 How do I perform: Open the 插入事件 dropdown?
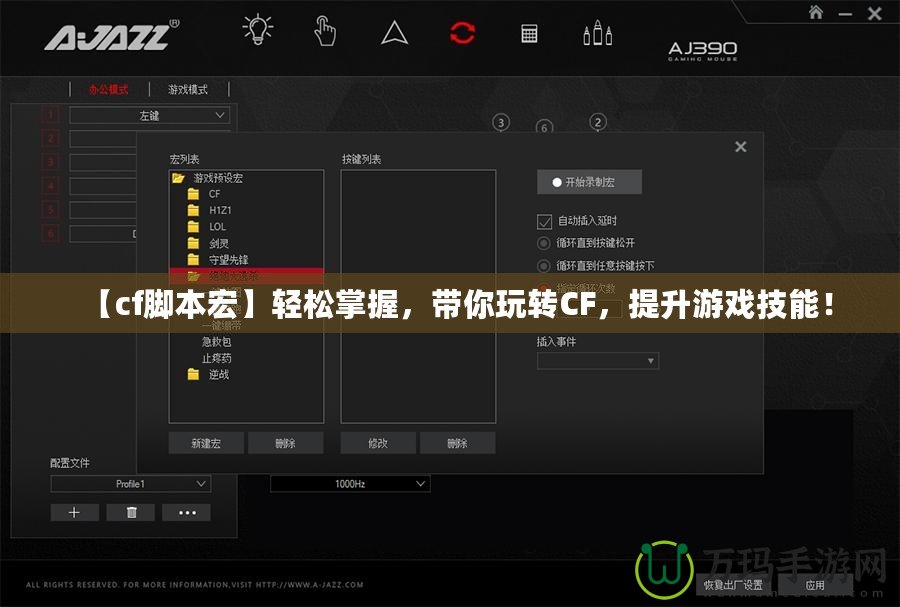pos(598,361)
